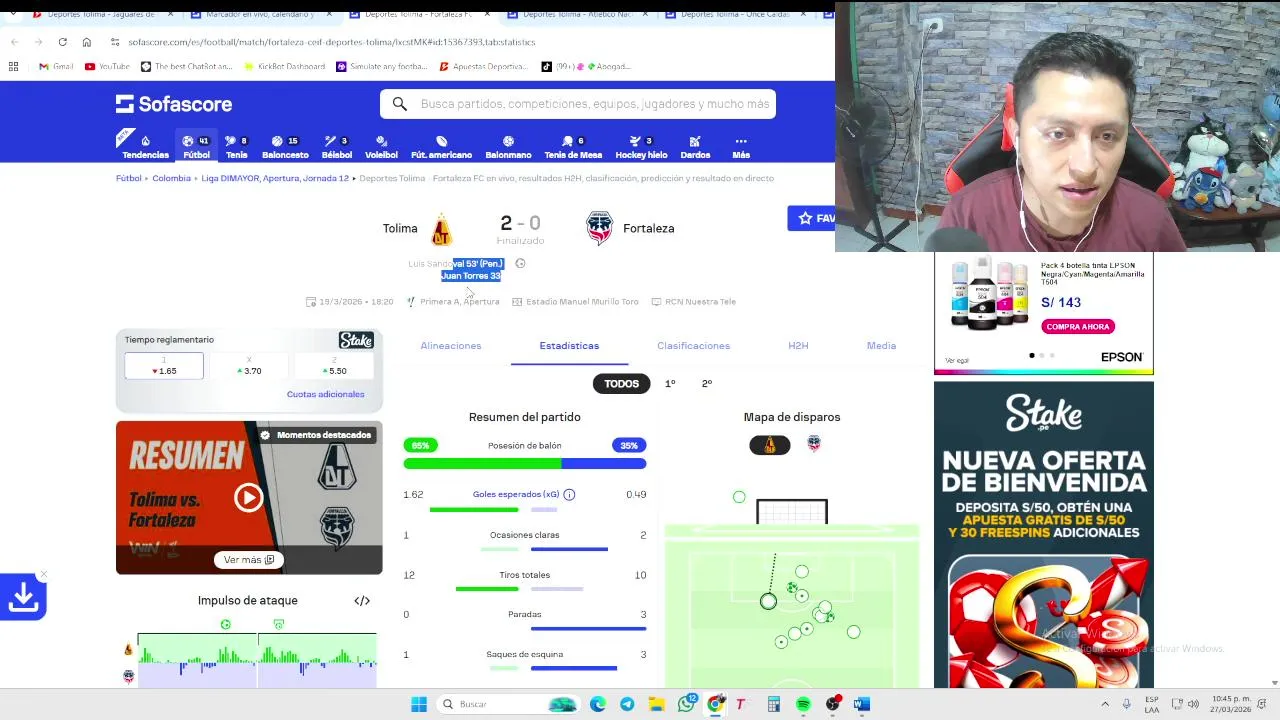Click the embed code icon beside Impulso de ataque

point(362,601)
